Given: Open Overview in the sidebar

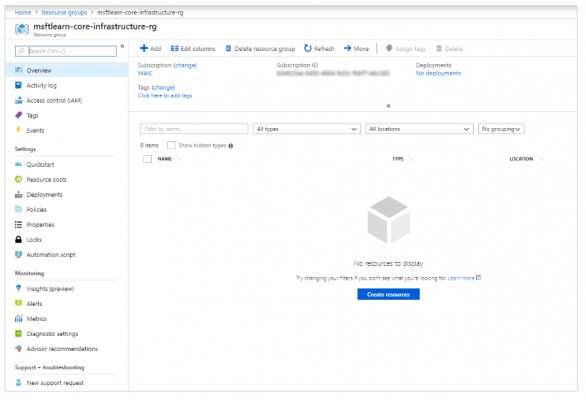Looking at the screenshot, I should 67,70.
